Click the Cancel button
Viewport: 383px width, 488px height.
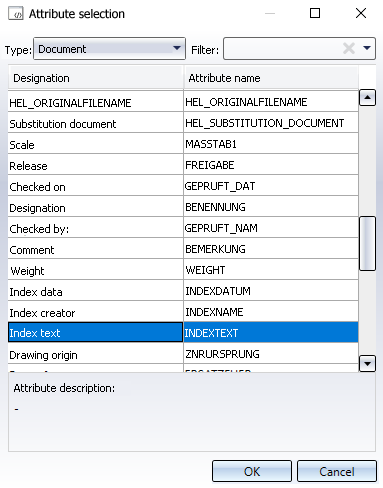tap(337, 471)
